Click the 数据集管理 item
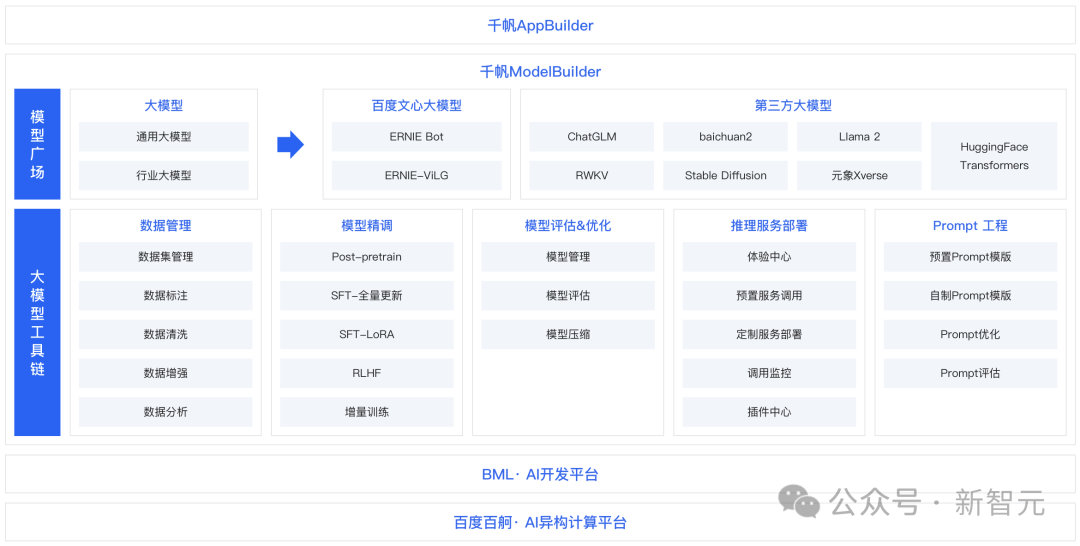Viewport: 1080px width, 546px height. 165,257
